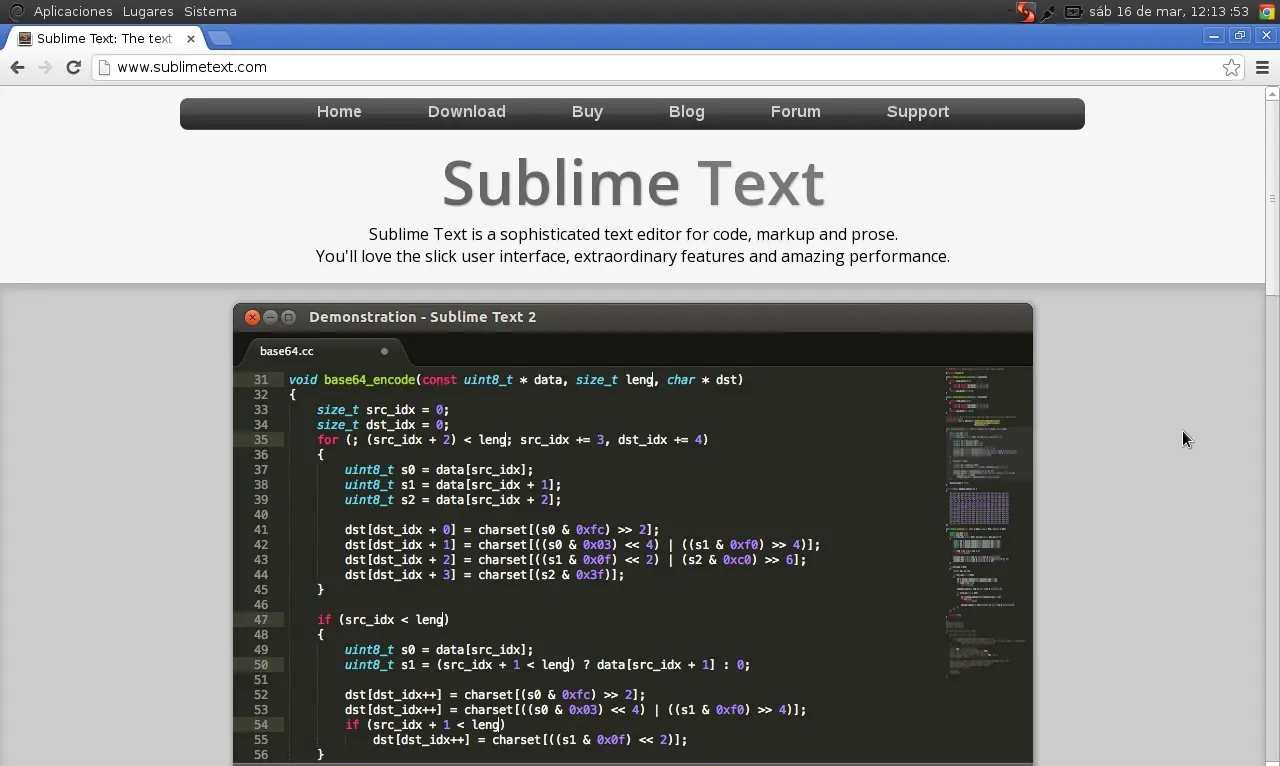Click the red close button of Demonstration window
The height and width of the screenshot is (766, 1280).
tap(253, 317)
